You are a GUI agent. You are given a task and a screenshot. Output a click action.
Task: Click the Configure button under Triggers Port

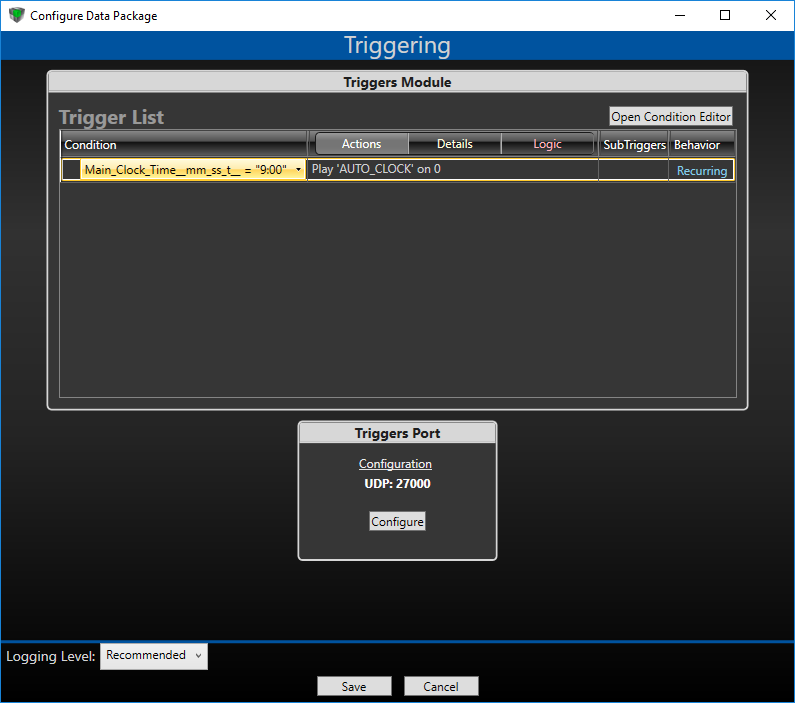pyautogui.click(x=397, y=522)
